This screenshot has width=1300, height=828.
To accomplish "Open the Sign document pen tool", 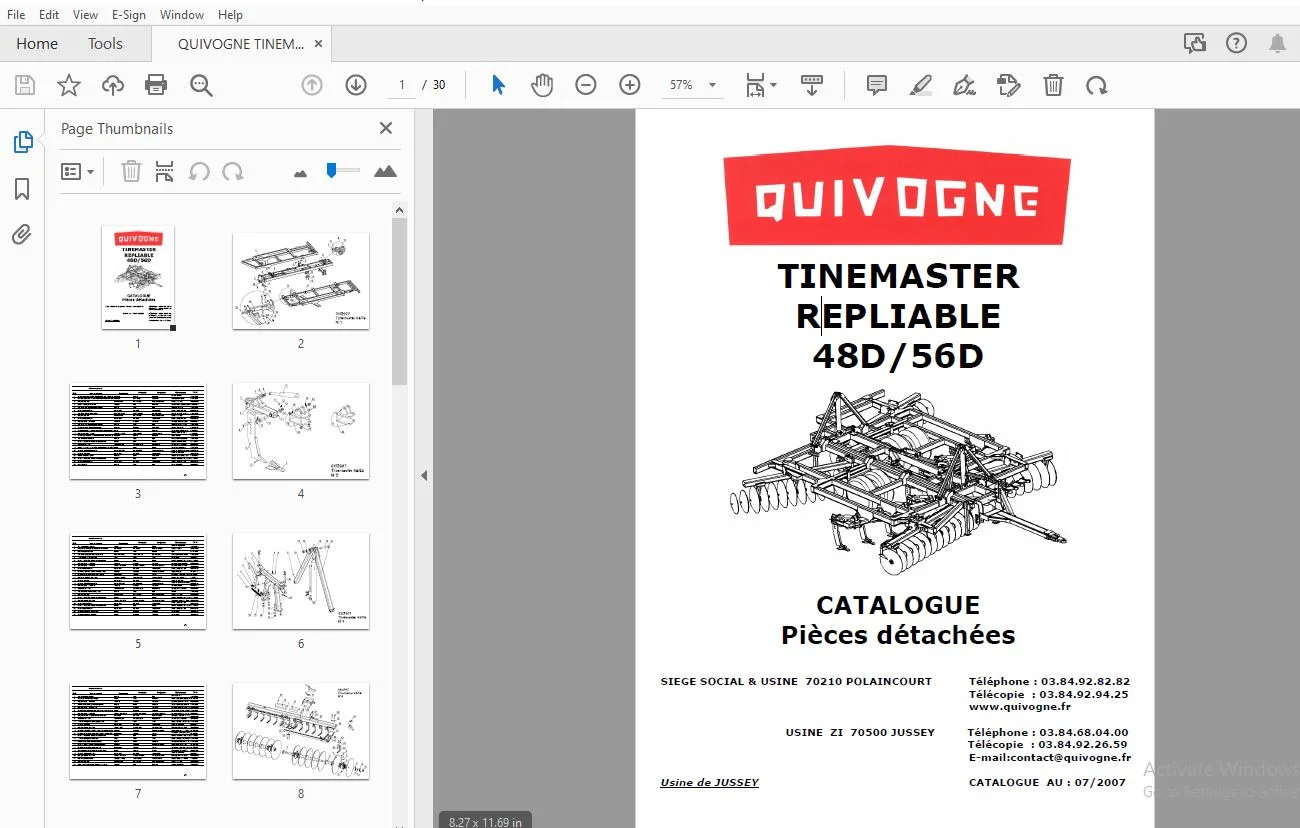I will 965,86.
